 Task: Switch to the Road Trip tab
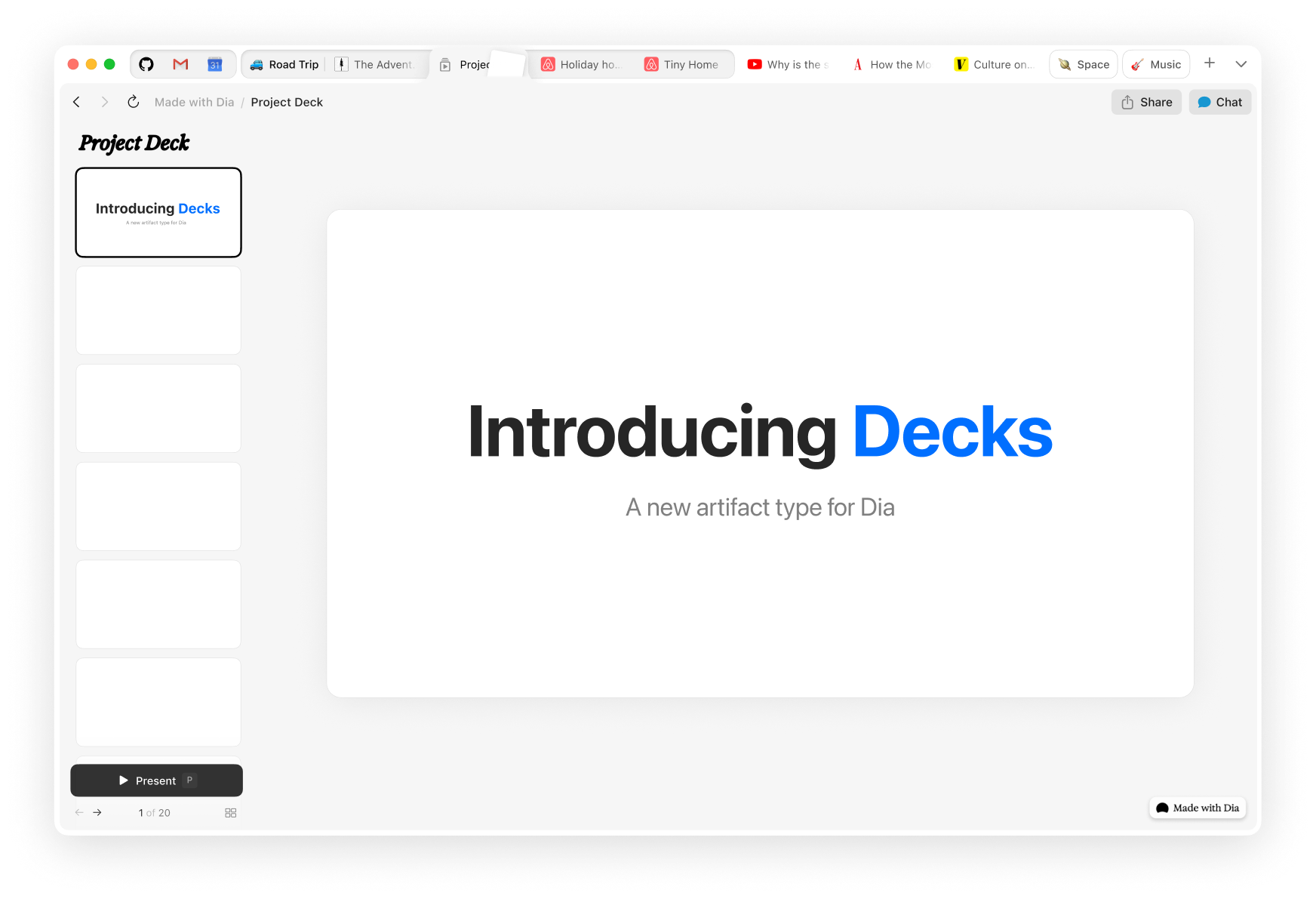pos(284,64)
